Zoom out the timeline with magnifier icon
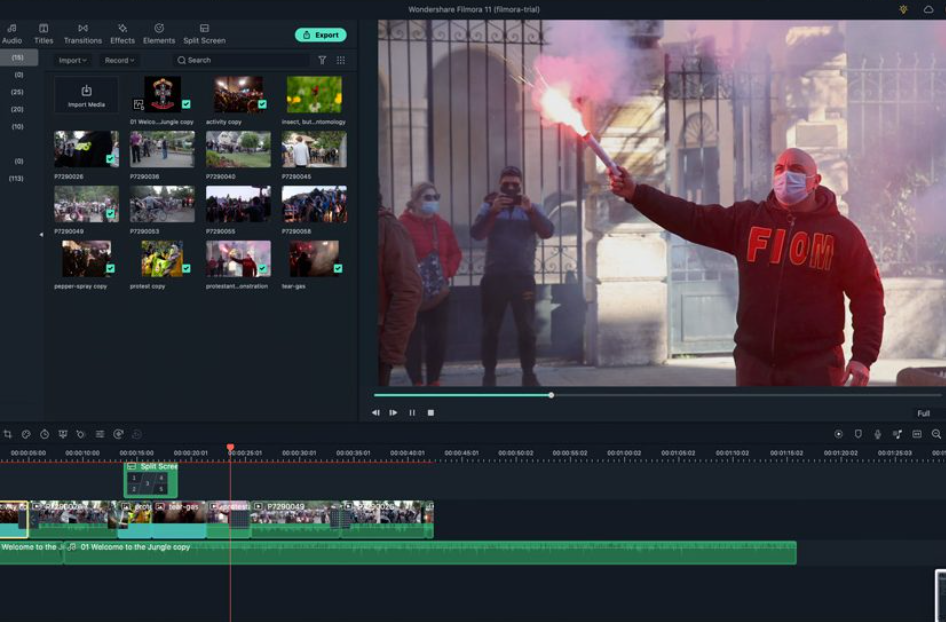 click(x=936, y=434)
